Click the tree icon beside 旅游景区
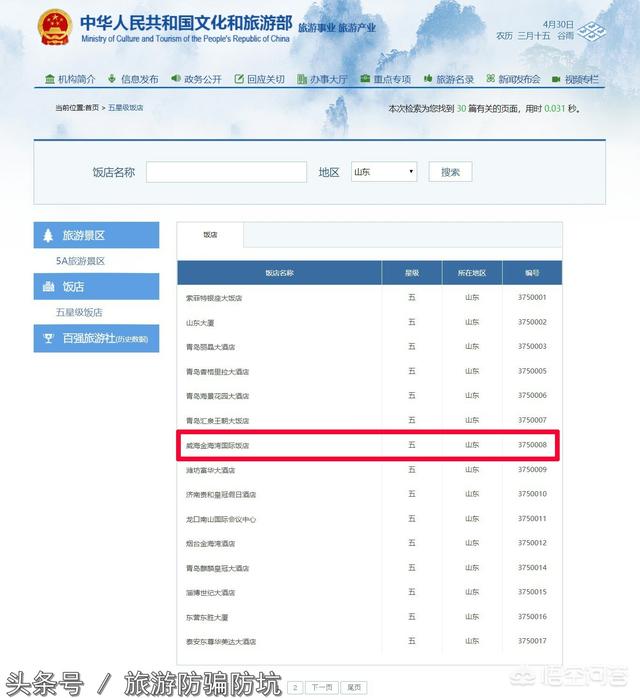The height and width of the screenshot is (698, 640). click(48, 236)
